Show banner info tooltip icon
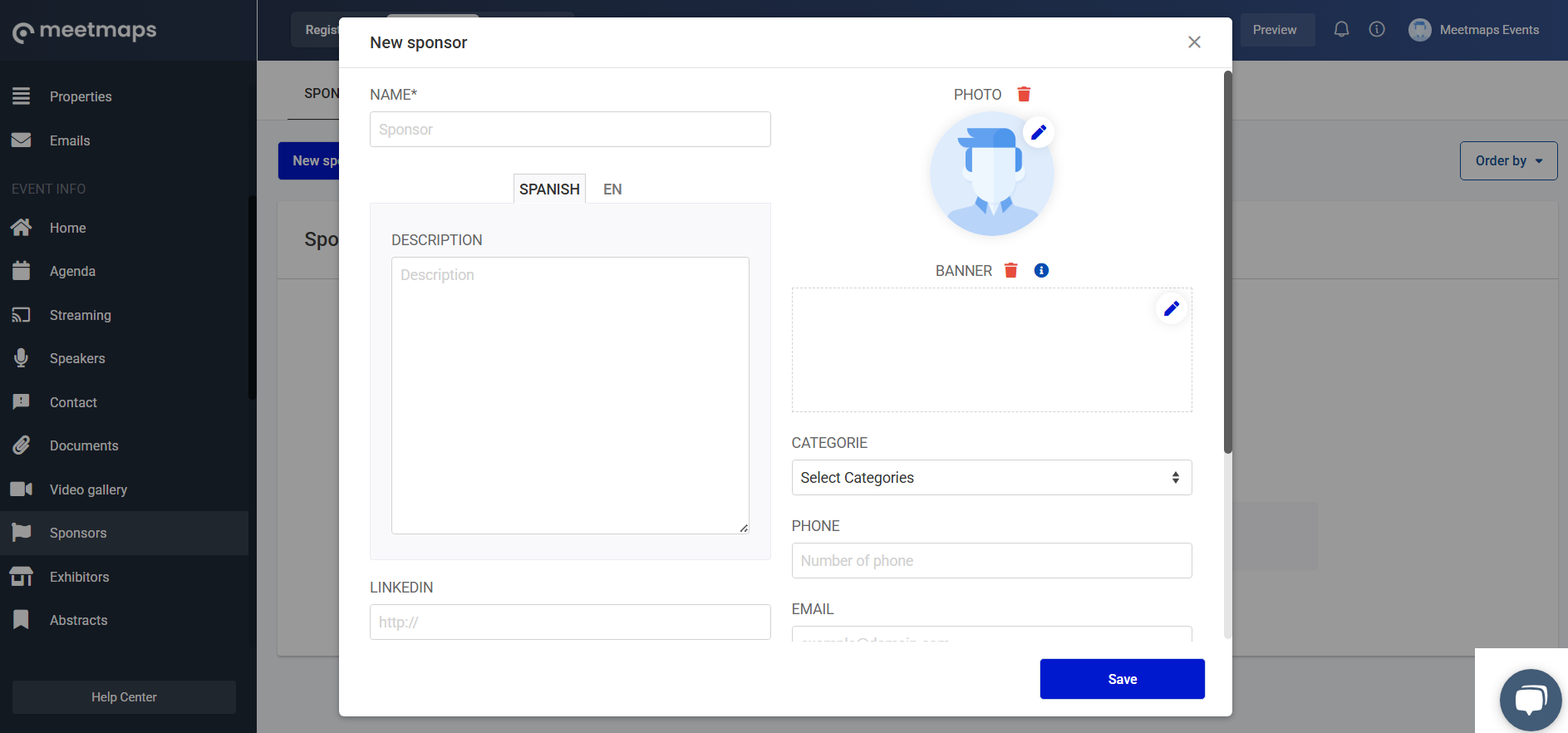This screenshot has height=733, width=1568. coord(1041,271)
